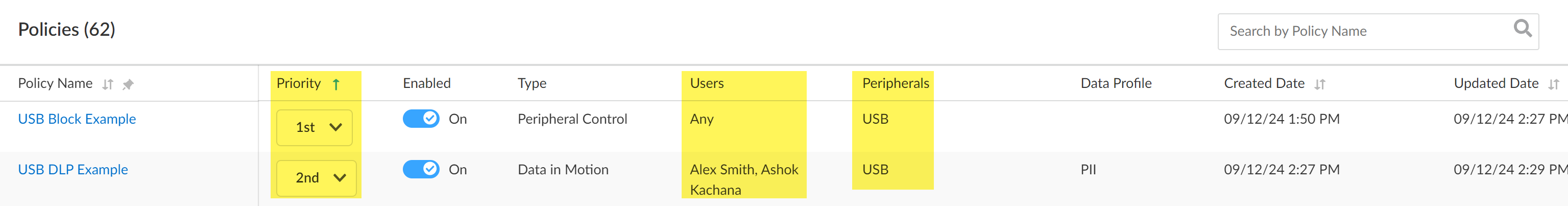Click the Users column header
Screen dimensions: 1568x206
(x=706, y=83)
